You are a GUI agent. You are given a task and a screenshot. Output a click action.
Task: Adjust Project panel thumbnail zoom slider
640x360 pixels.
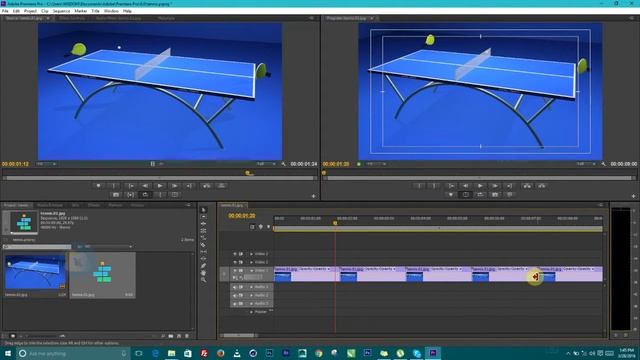tap(45, 336)
